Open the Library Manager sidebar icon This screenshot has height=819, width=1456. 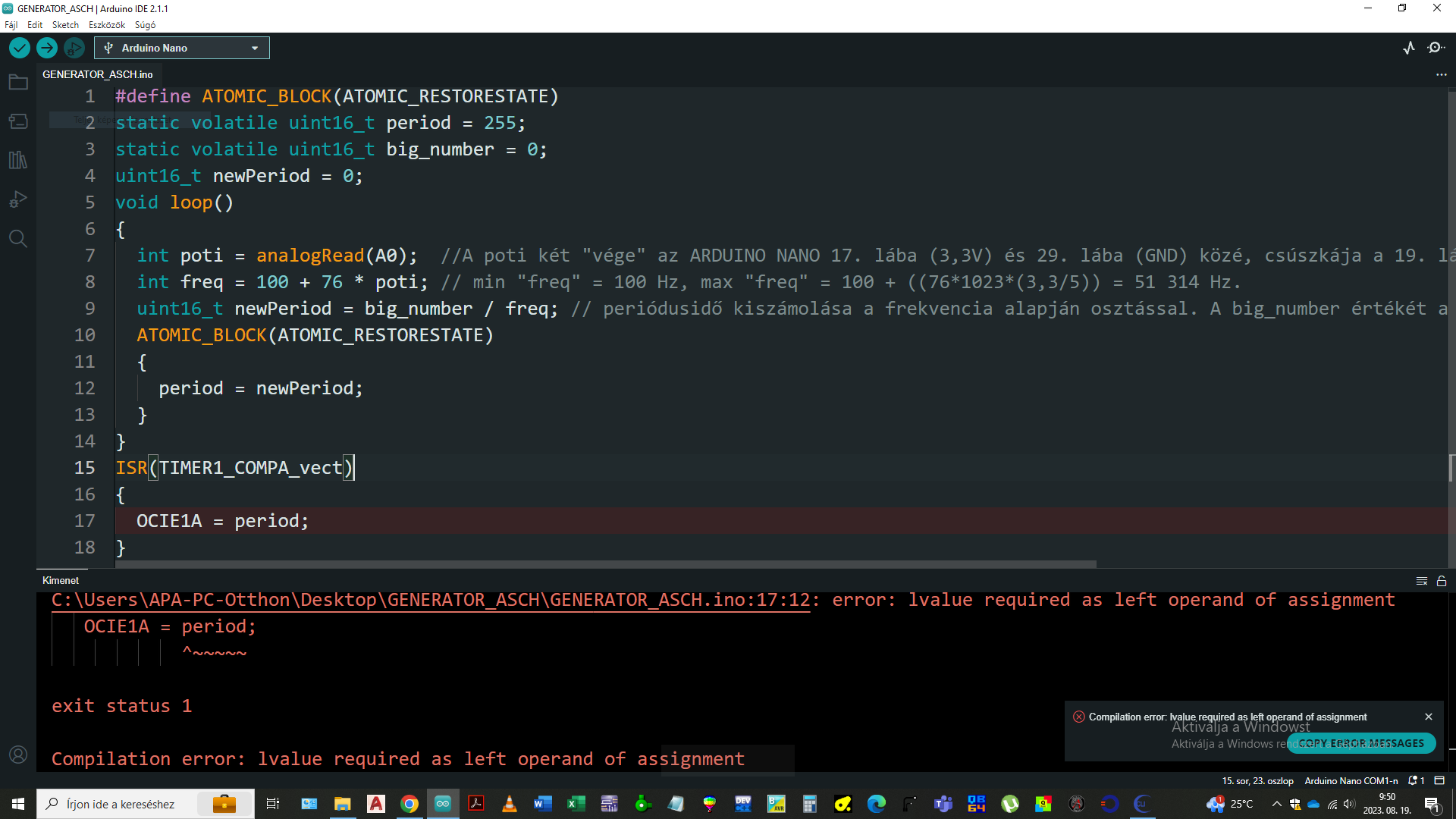pos(18,160)
